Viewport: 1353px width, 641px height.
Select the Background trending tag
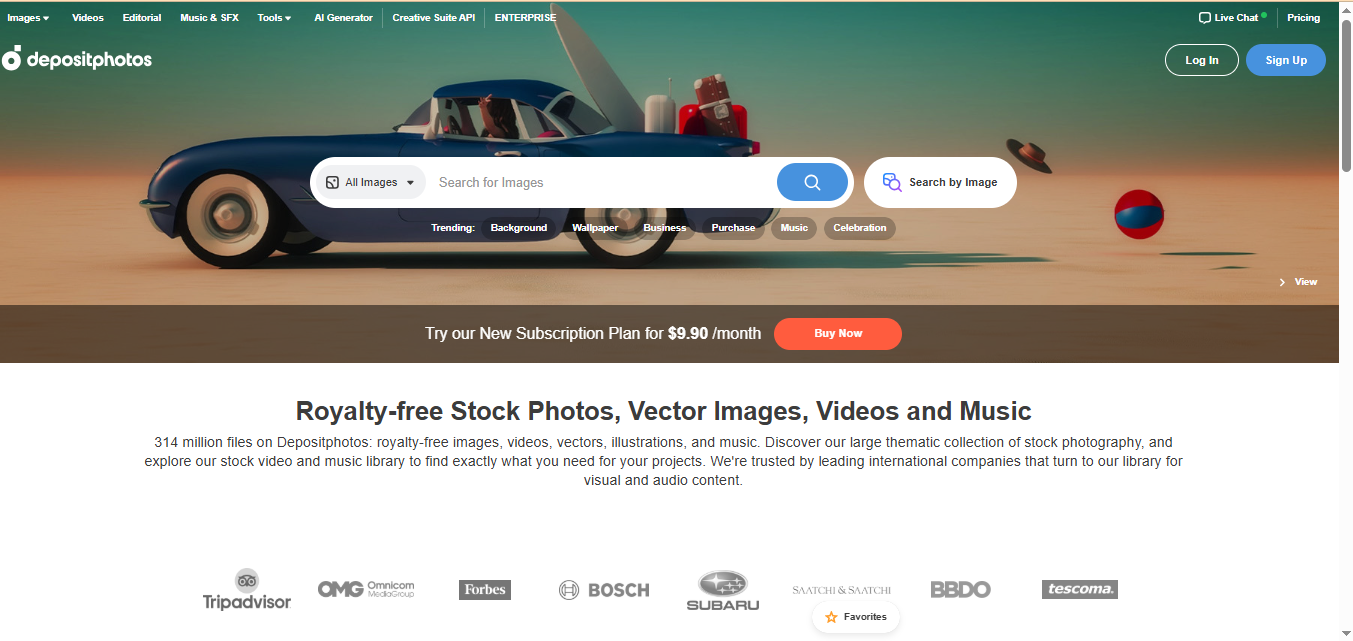pyautogui.click(x=519, y=228)
